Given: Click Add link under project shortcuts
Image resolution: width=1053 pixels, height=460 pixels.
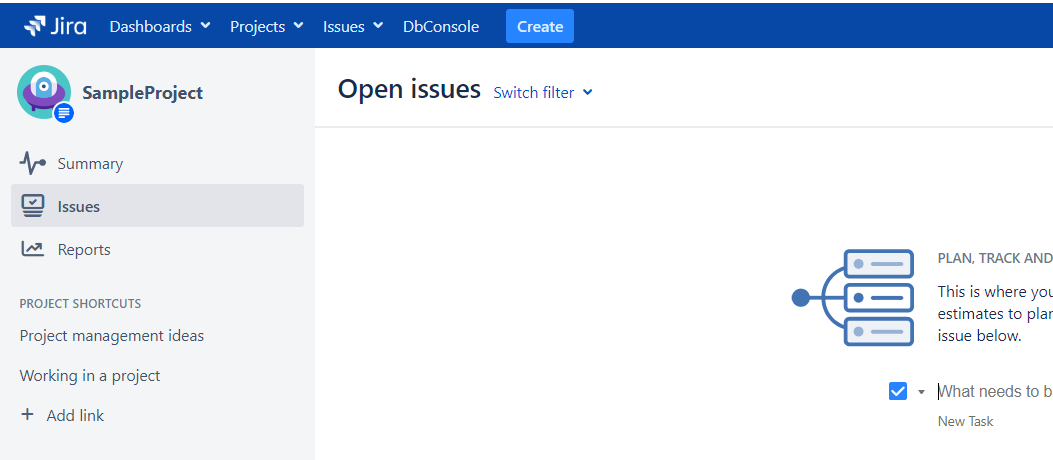Looking at the screenshot, I should [75, 415].
